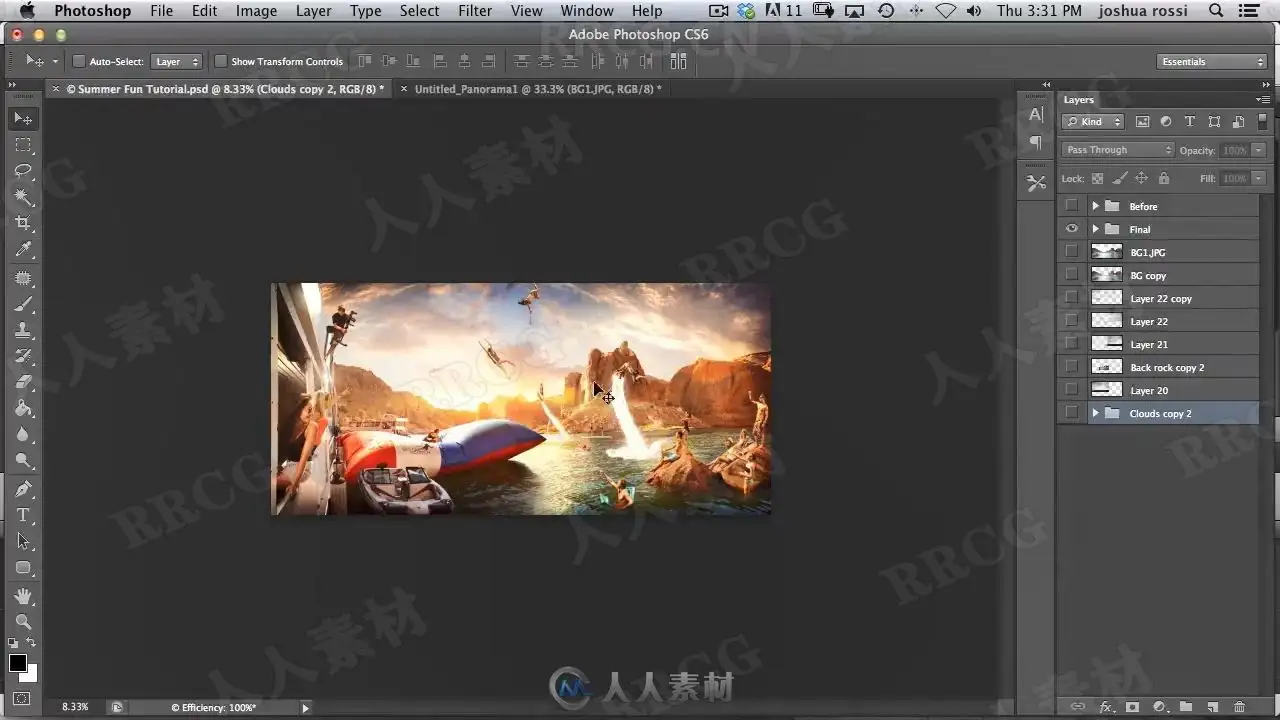
Task: Select the Healing Brush tool
Action: click(x=23, y=278)
